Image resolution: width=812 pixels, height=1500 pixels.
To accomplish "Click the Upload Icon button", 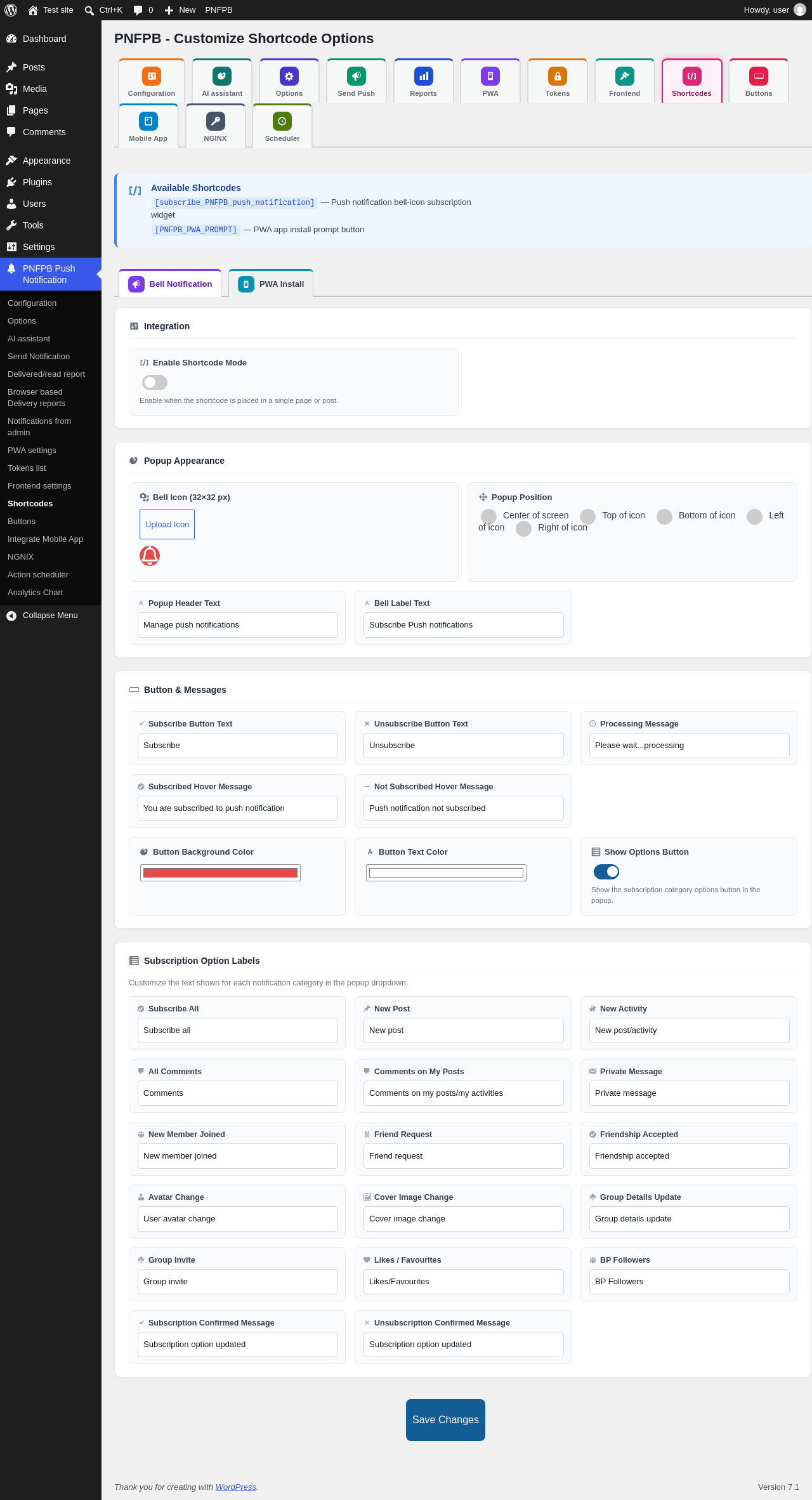I will click(x=167, y=525).
